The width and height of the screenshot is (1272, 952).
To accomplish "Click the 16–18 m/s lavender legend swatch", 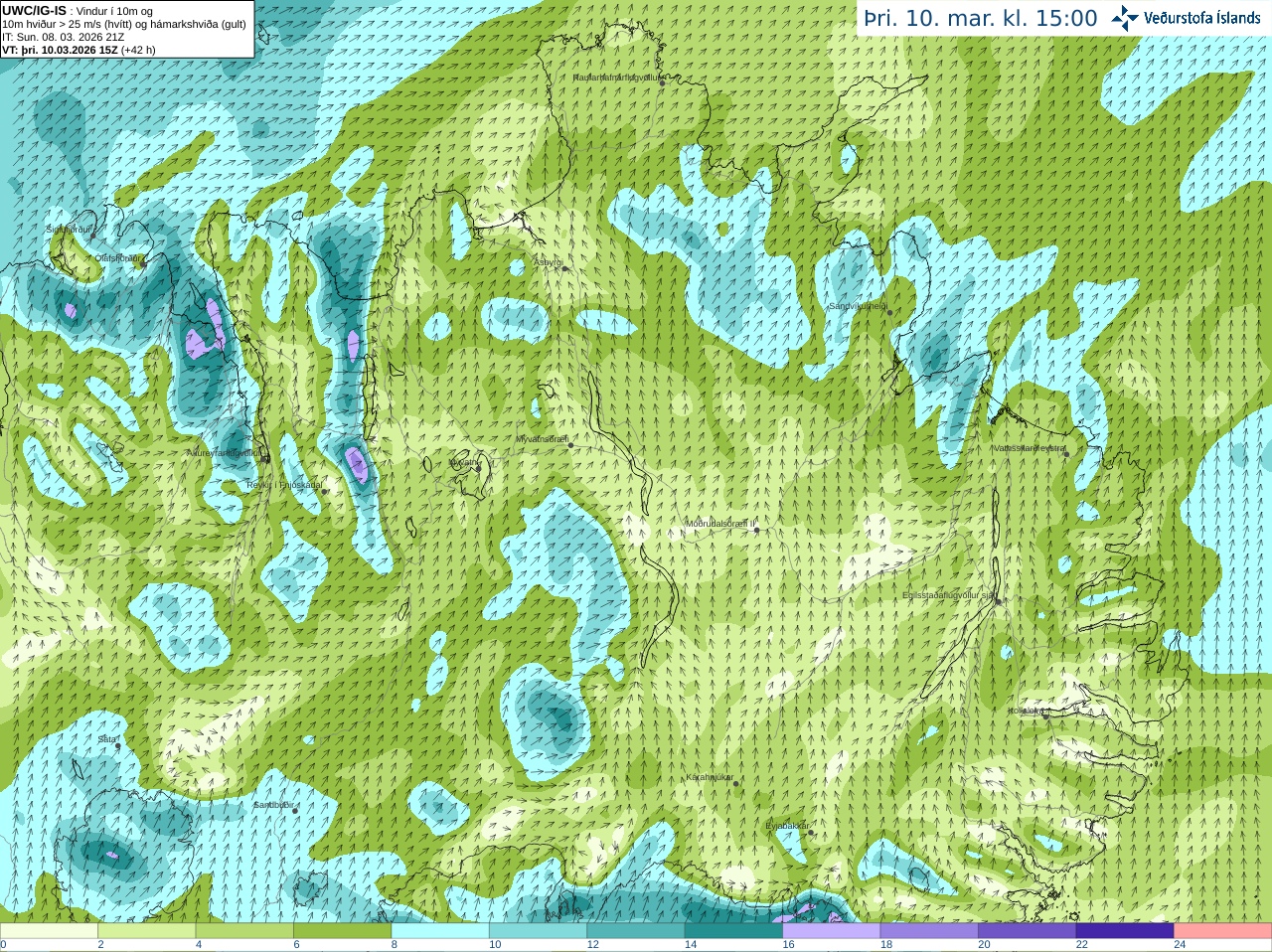I will (x=832, y=931).
